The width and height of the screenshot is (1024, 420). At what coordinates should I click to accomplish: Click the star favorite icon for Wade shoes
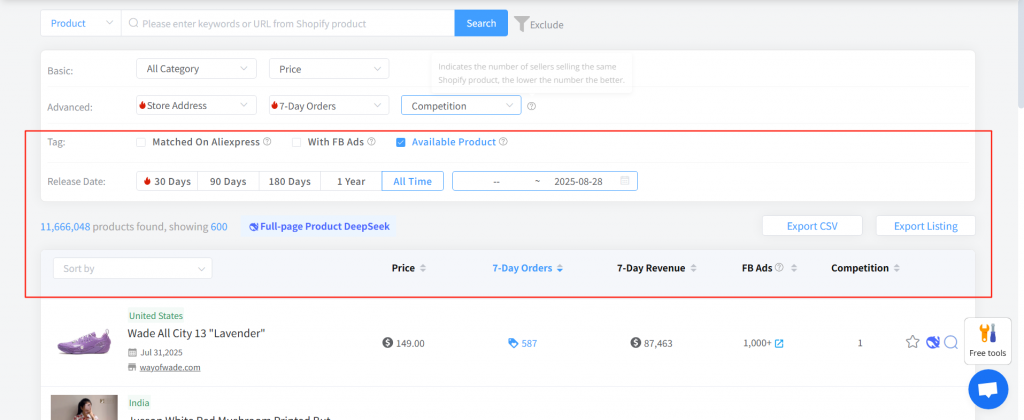(x=912, y=342)
